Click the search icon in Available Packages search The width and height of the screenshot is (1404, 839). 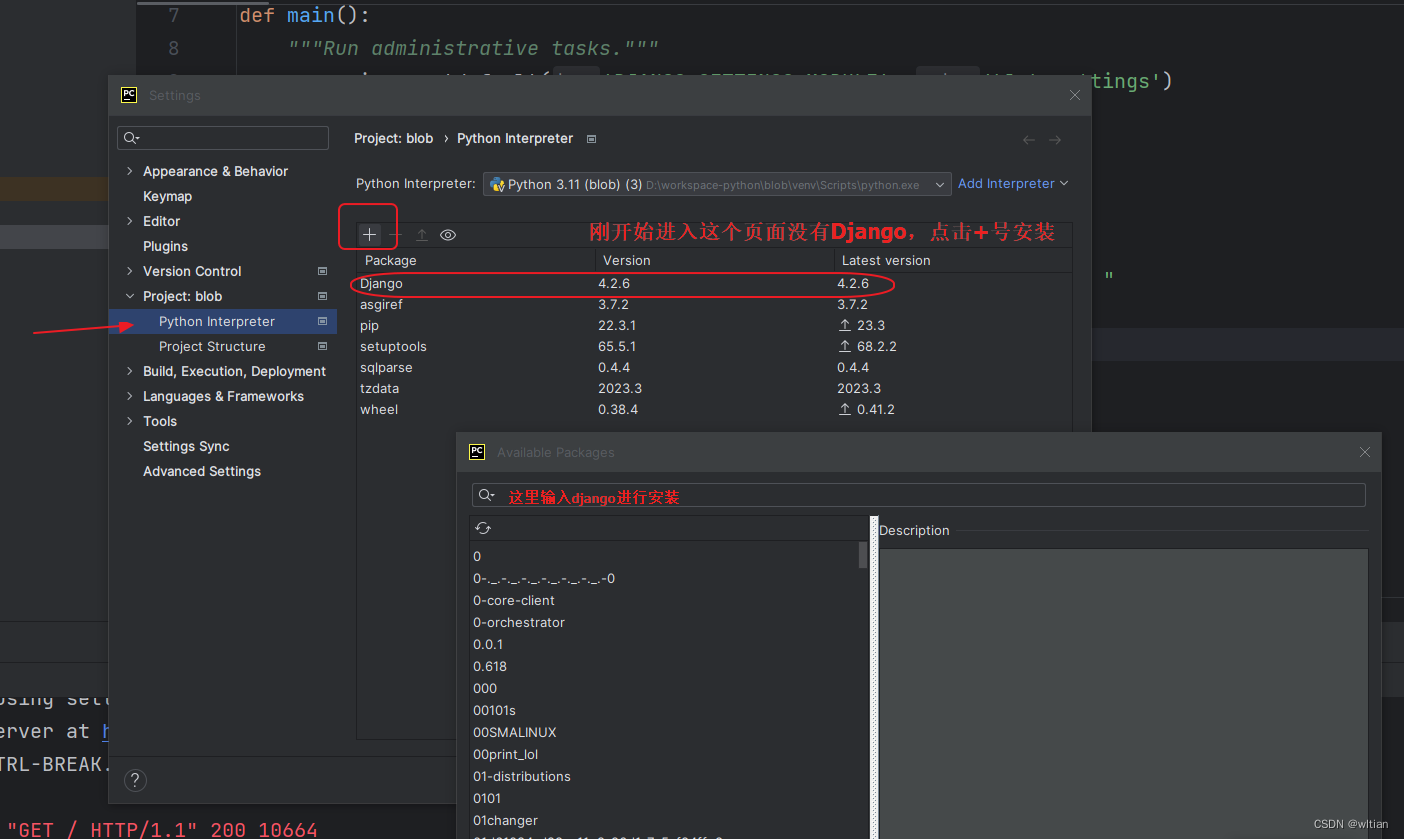pyautogui.click(x=486, y=495)
